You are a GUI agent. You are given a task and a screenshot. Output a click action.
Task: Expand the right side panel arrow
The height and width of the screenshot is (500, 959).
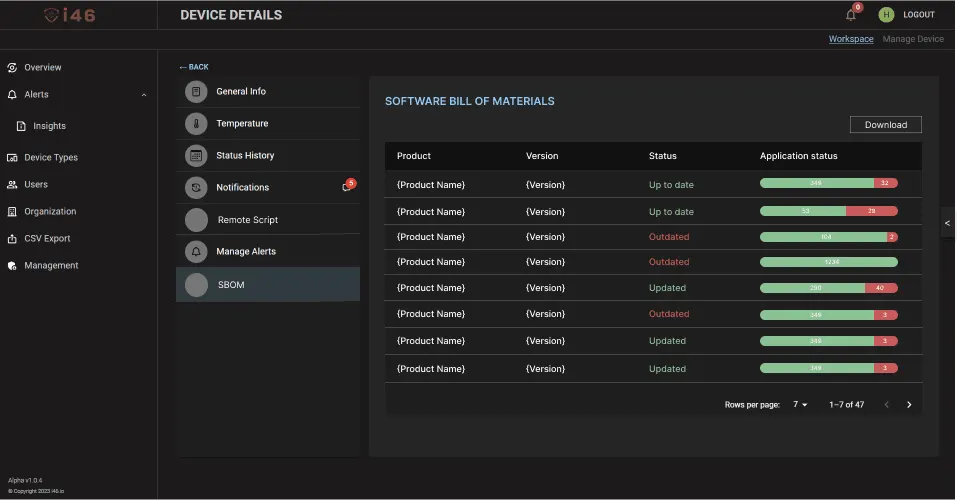tap(948, 223)
